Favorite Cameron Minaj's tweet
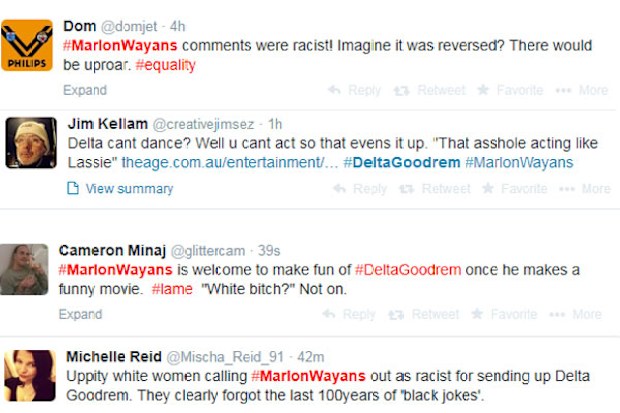This screenshot has width=620, height=413. coord(504,314)
